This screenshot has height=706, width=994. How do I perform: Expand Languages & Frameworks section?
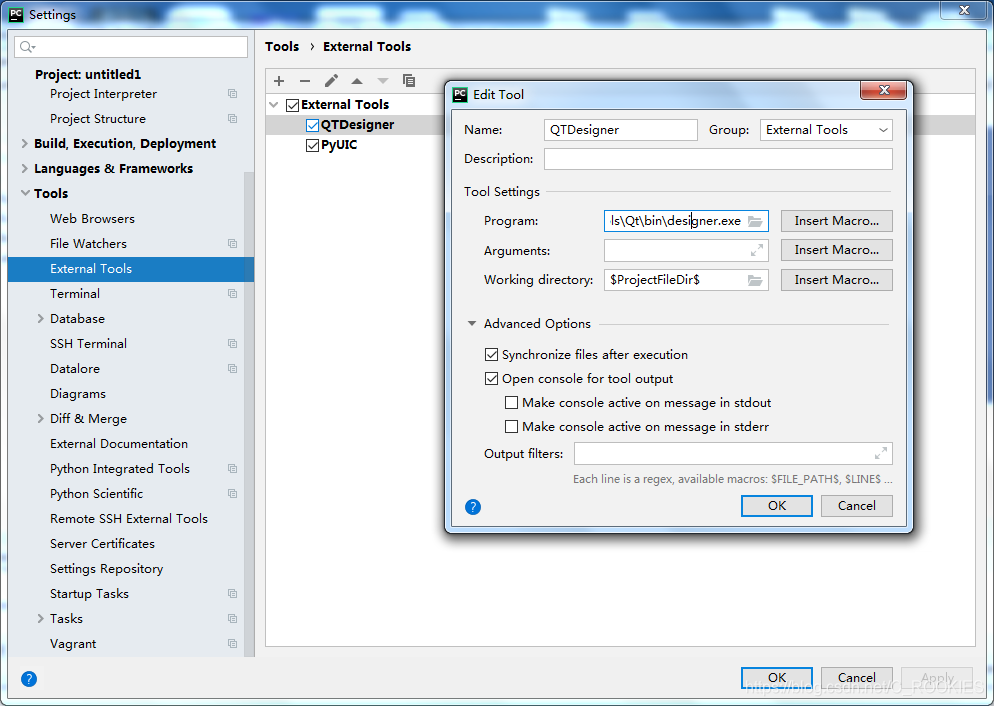25,169
